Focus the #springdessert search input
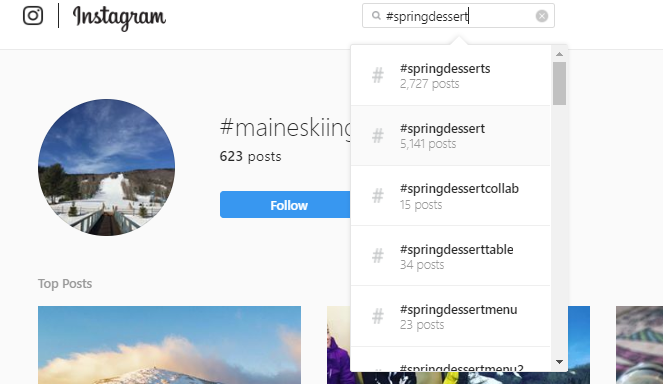Screen dimensions: 663x384 (458, 16)
